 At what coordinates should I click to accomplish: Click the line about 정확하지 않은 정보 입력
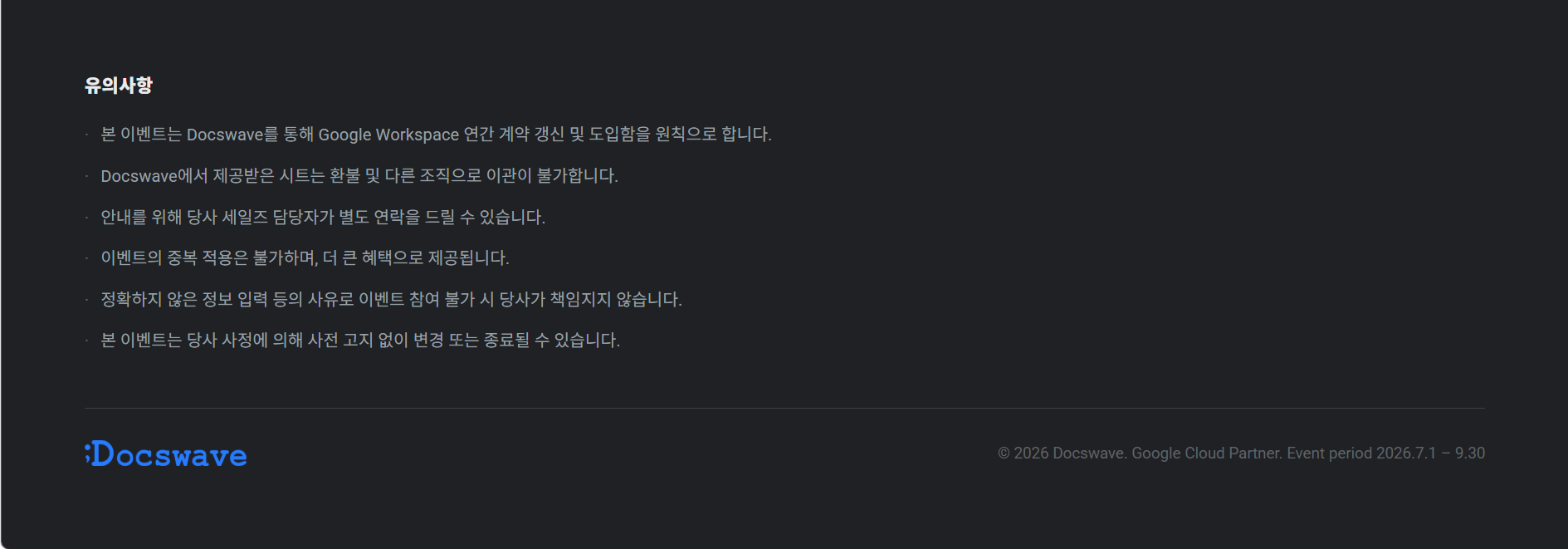pos(391,300)
